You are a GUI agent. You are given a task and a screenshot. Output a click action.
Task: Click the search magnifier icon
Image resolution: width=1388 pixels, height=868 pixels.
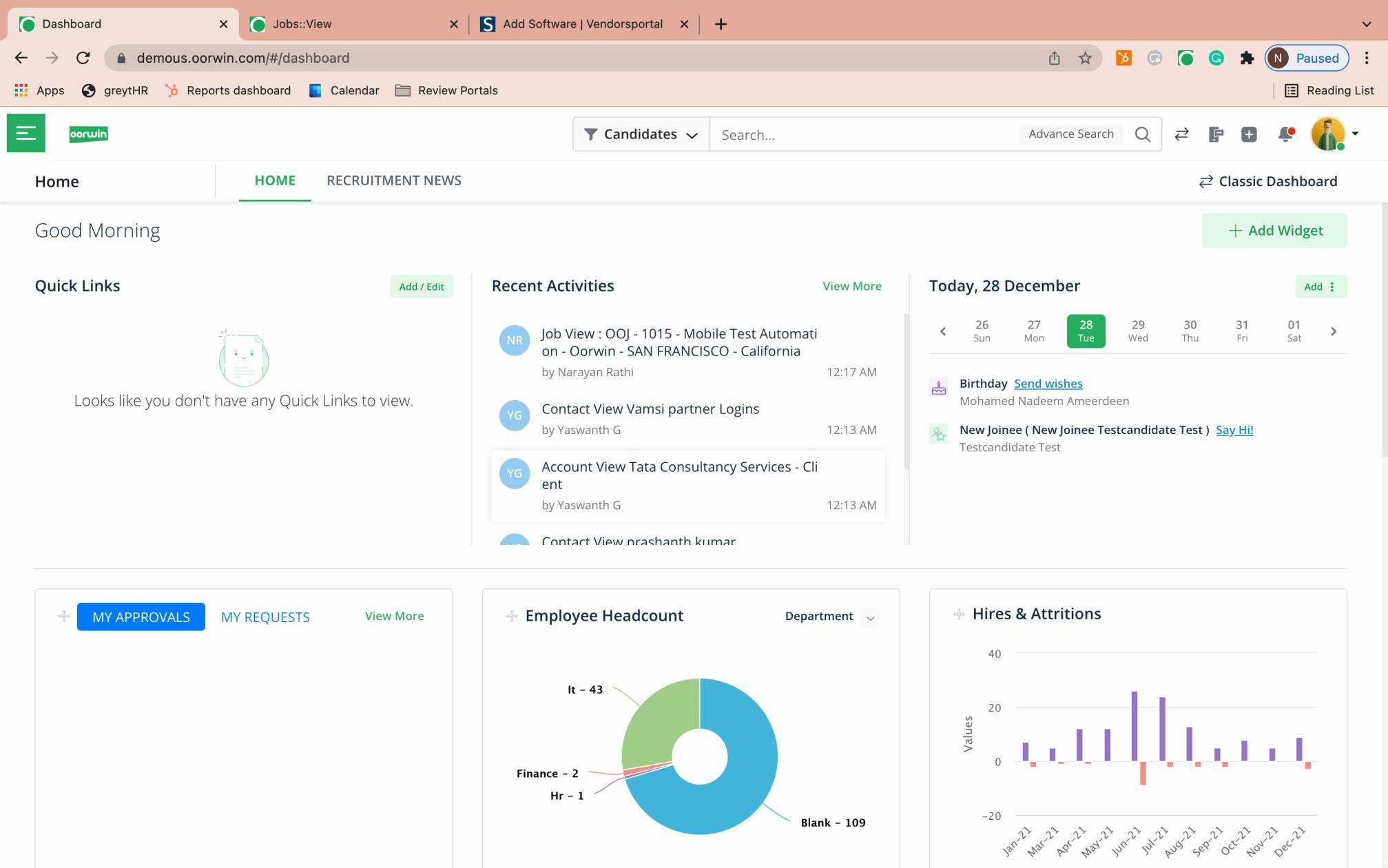1143,134
